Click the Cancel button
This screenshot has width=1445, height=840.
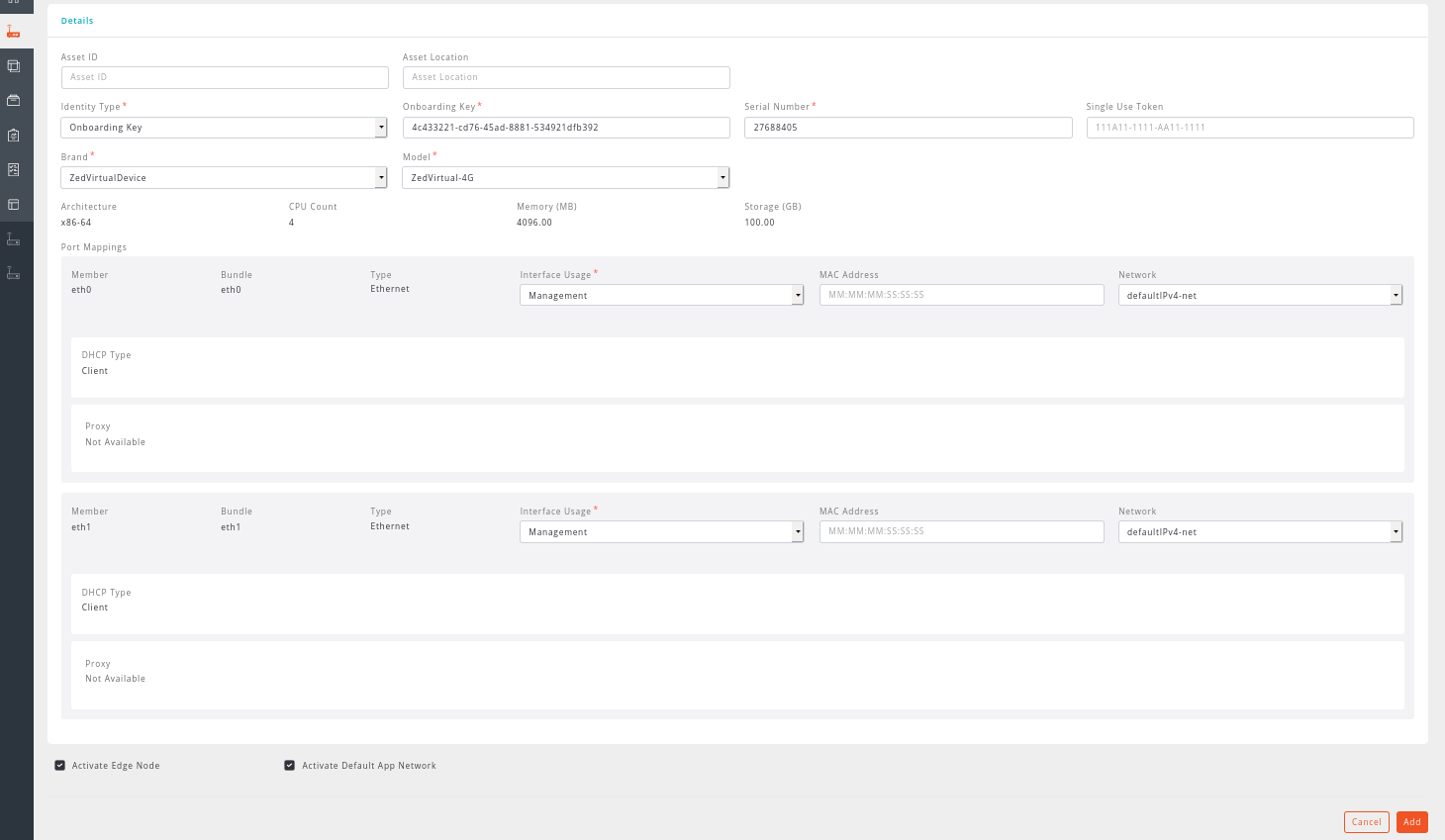click(1366, 821)
